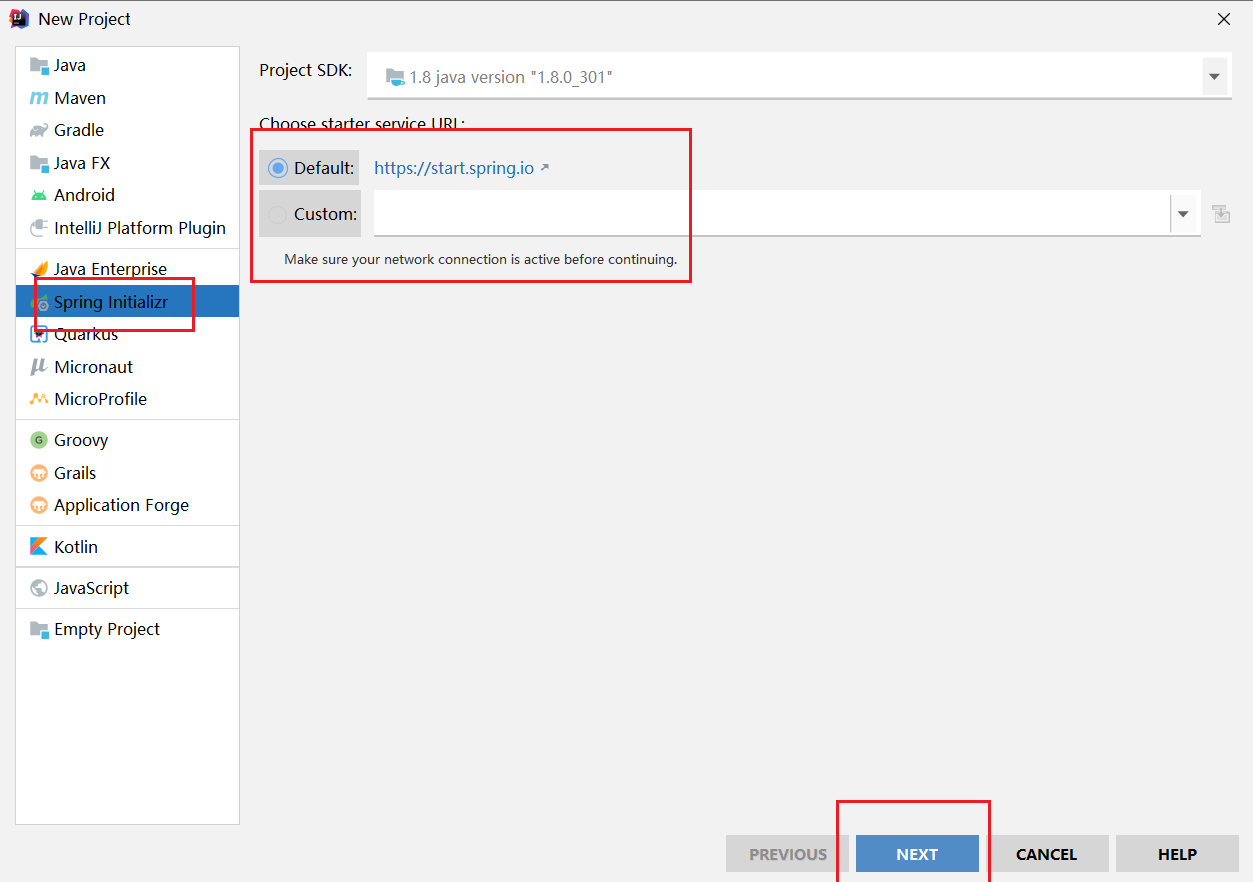The height and width of the screenshot is (882, 1253).
Task: Click the Android robot icon
Action: pyautogui.click(x=39, y=195)
